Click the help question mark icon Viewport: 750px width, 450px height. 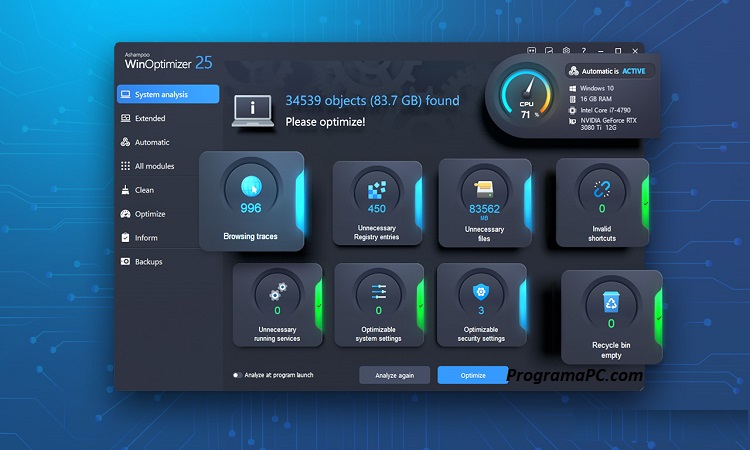583,51
